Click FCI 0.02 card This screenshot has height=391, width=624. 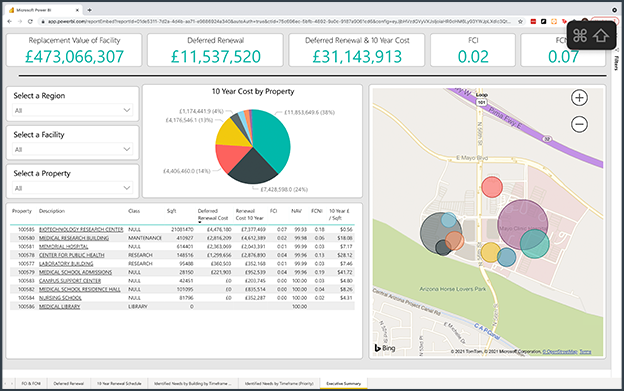click(473, 50)
